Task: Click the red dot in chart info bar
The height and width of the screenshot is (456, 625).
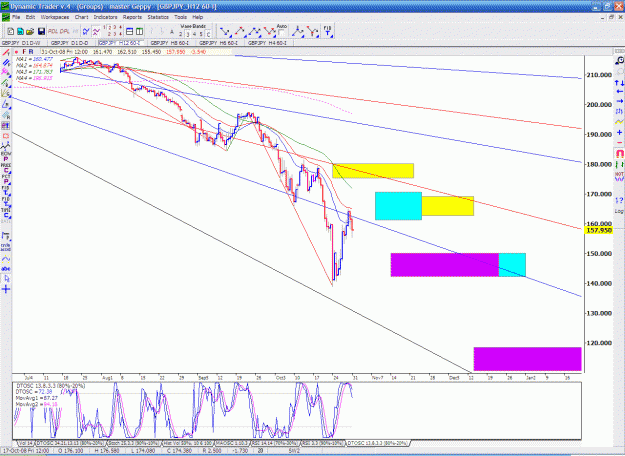Action: 16,52
